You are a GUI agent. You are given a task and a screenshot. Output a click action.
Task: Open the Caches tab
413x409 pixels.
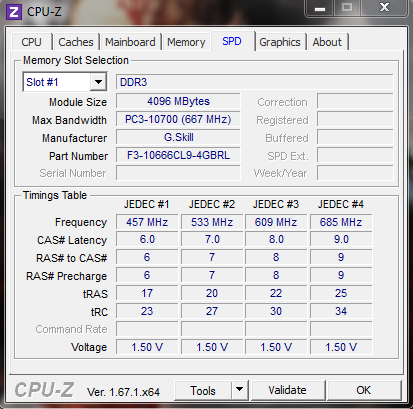point(76,42)
